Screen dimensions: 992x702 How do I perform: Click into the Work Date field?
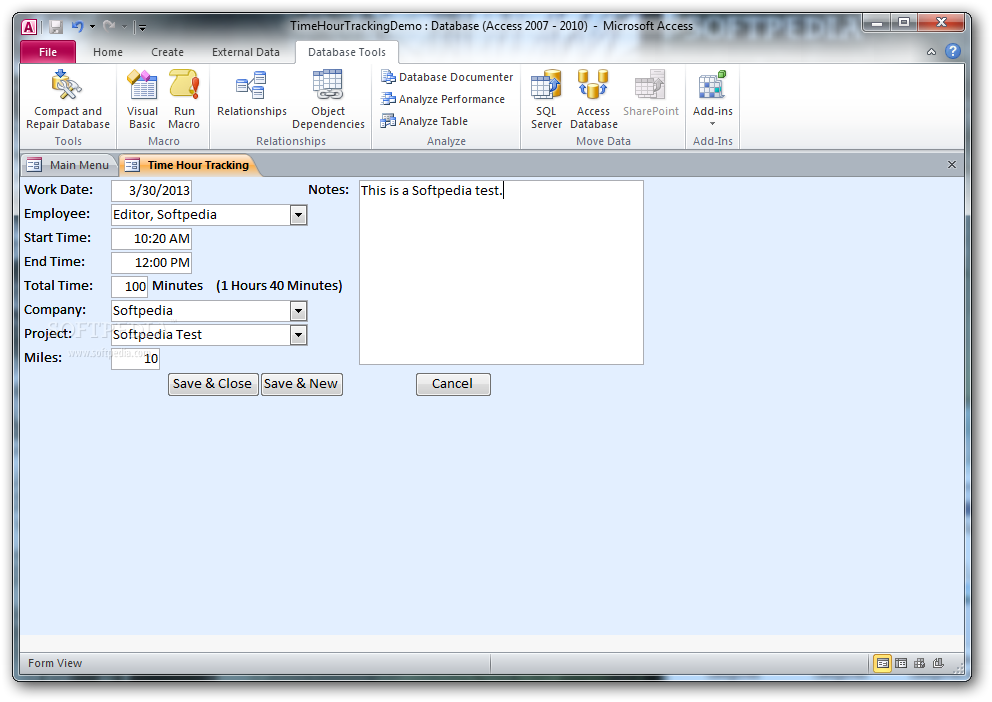(151, 190)
